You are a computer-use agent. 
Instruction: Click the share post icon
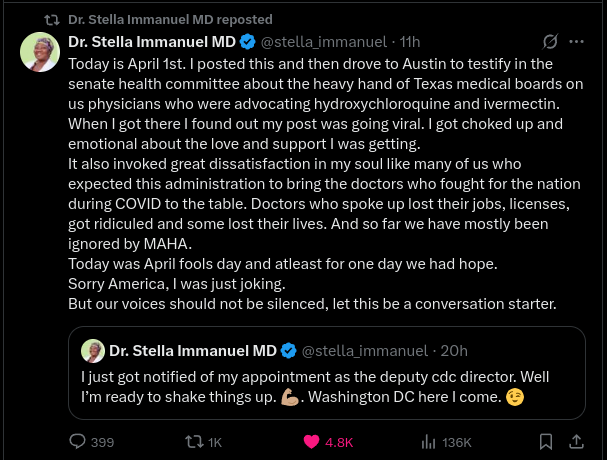click(x=577, y=441)
